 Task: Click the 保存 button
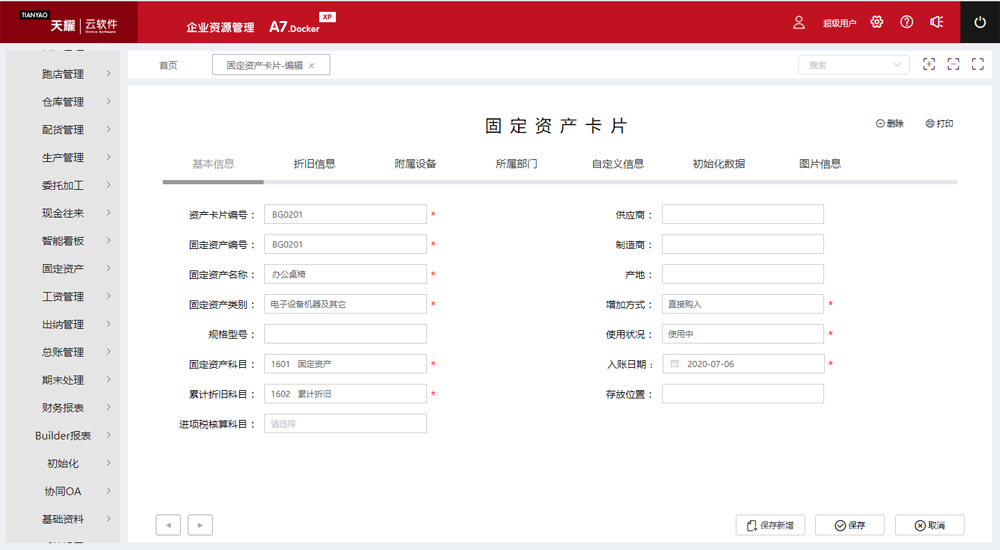pos(849,525)
